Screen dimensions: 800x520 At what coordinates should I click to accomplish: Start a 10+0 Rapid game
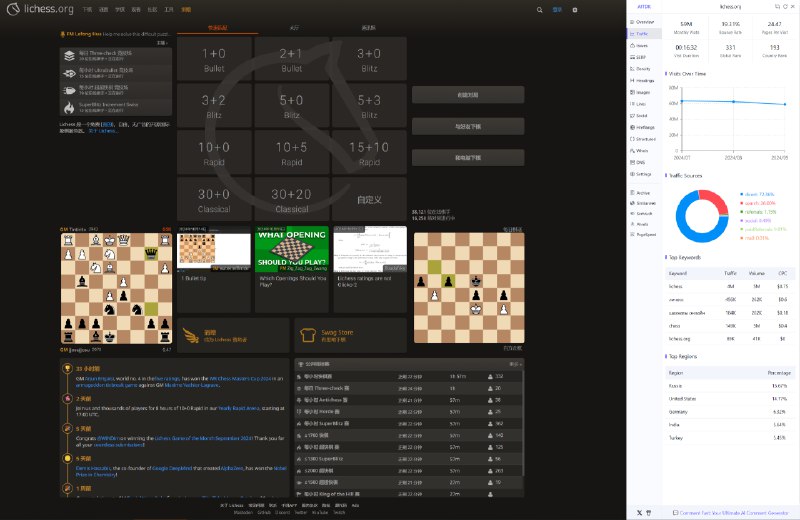(214, 153)
